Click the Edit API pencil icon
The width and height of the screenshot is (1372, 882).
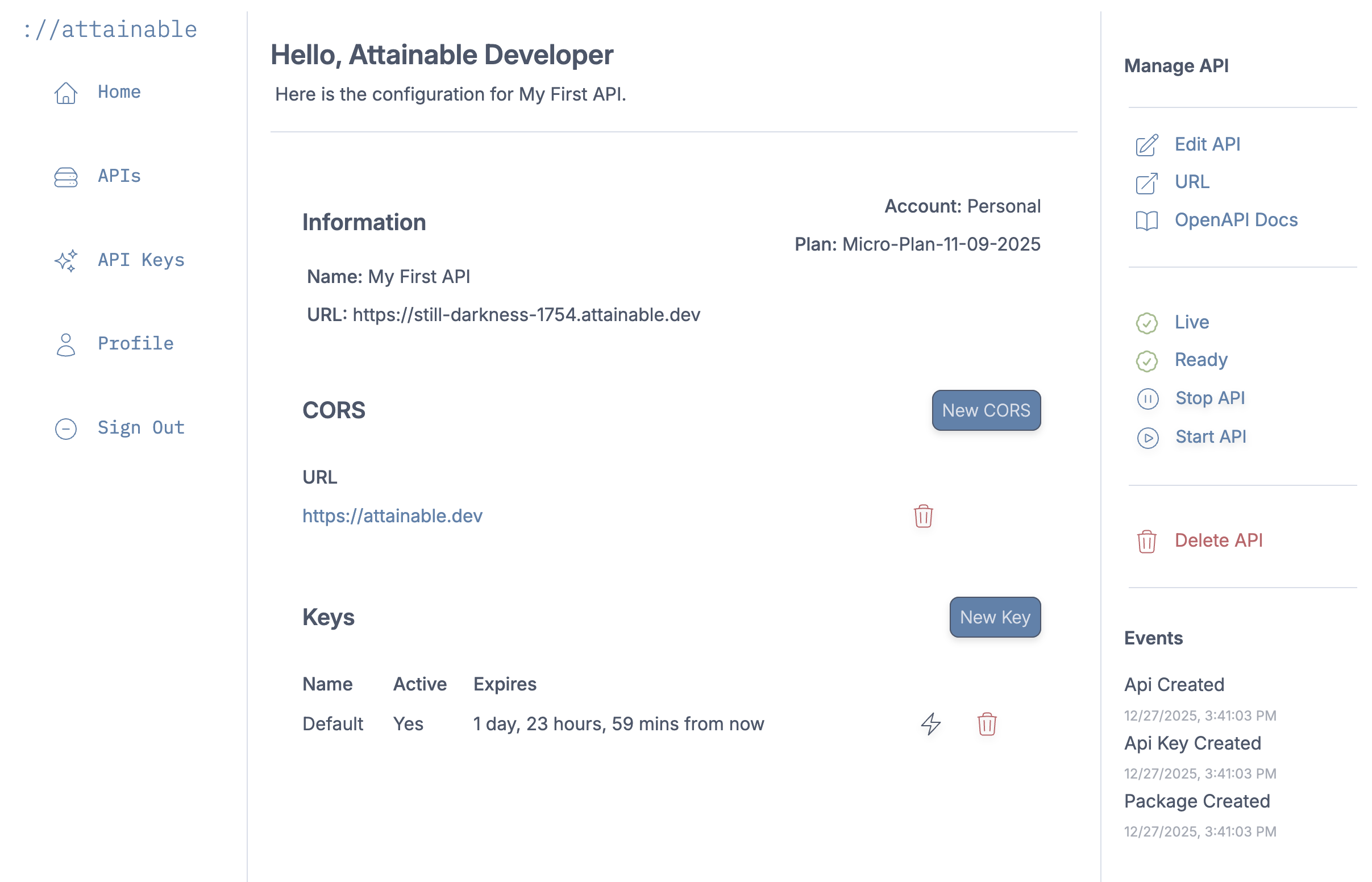pyautogui.click(x=1146, y=145)
